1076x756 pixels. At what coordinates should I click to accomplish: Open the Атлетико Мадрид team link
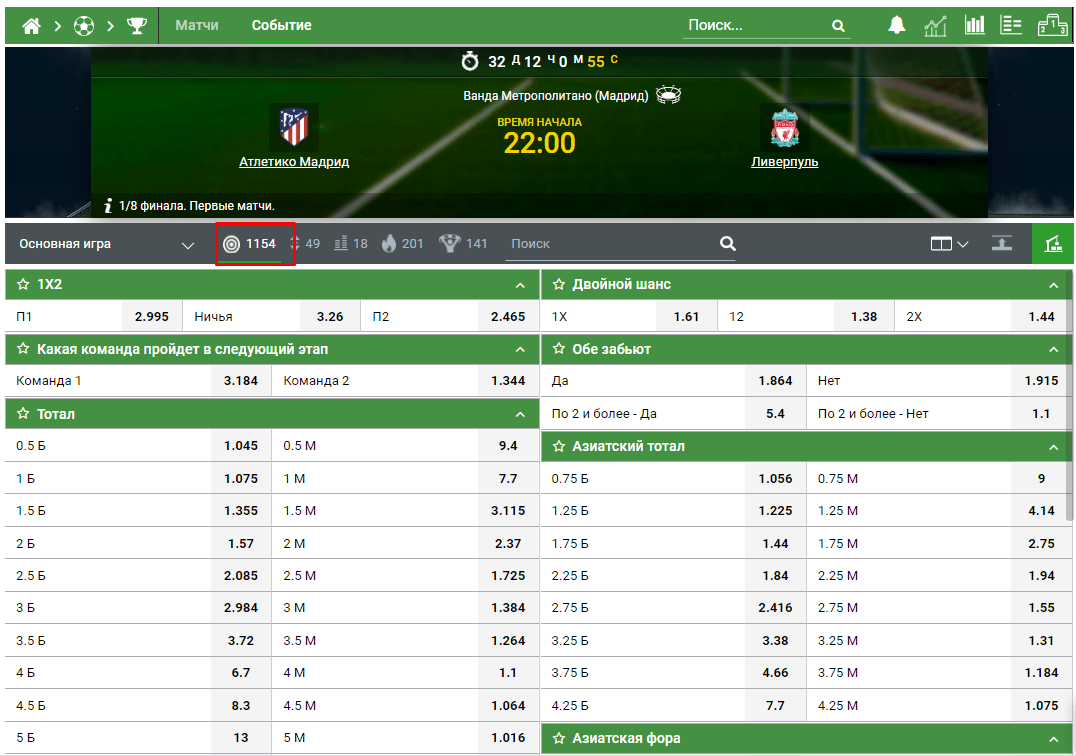click(x=294, y=161)
